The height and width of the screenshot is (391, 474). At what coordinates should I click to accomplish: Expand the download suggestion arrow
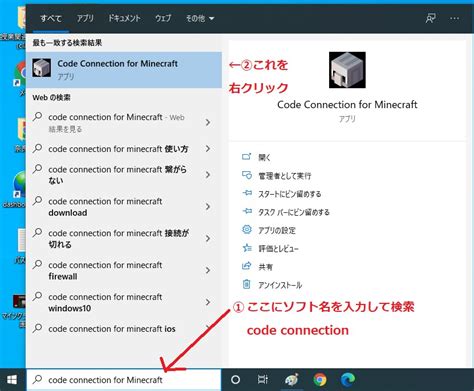click(x=208, y=207)
